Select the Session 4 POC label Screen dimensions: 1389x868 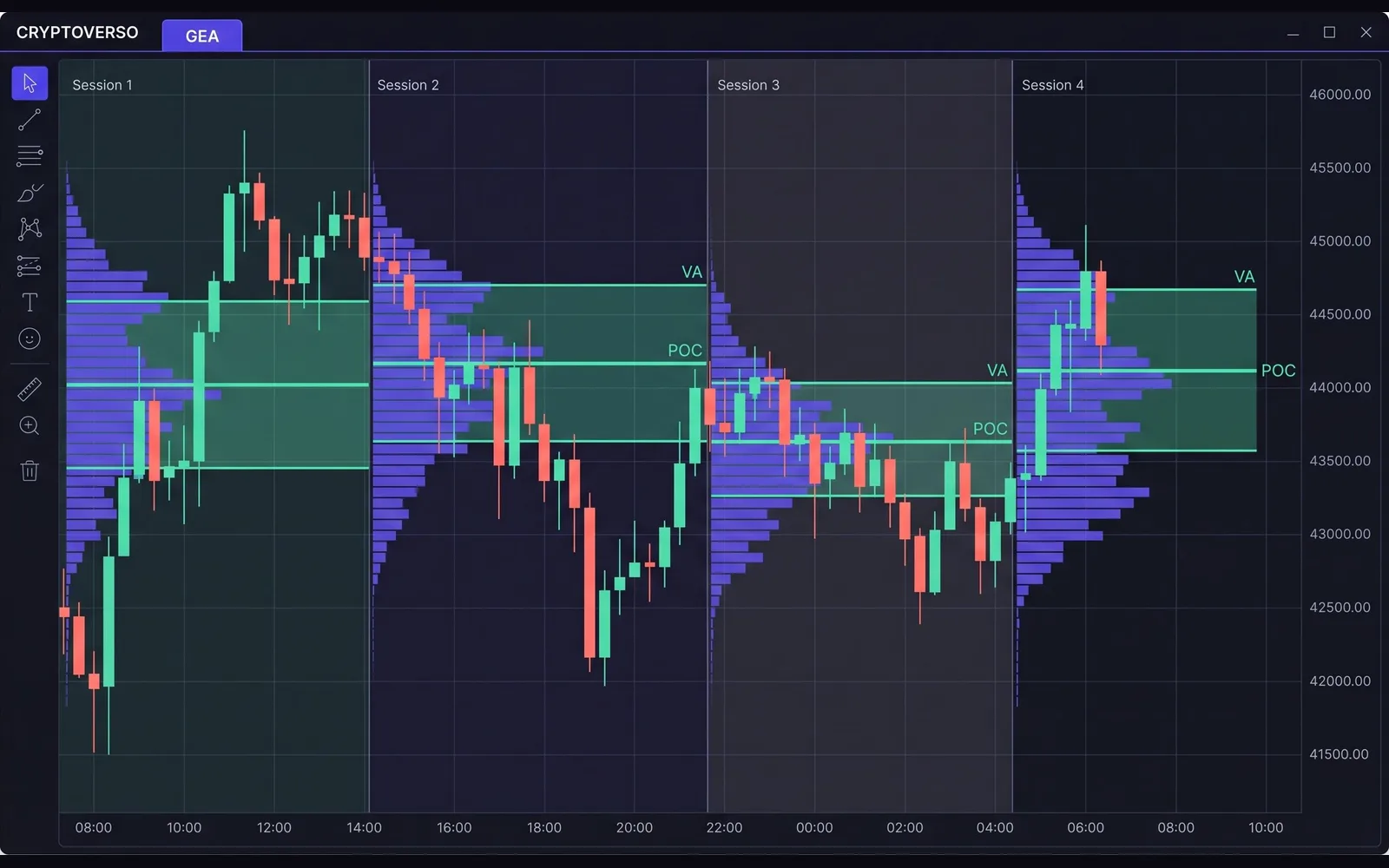point(1279,371)
